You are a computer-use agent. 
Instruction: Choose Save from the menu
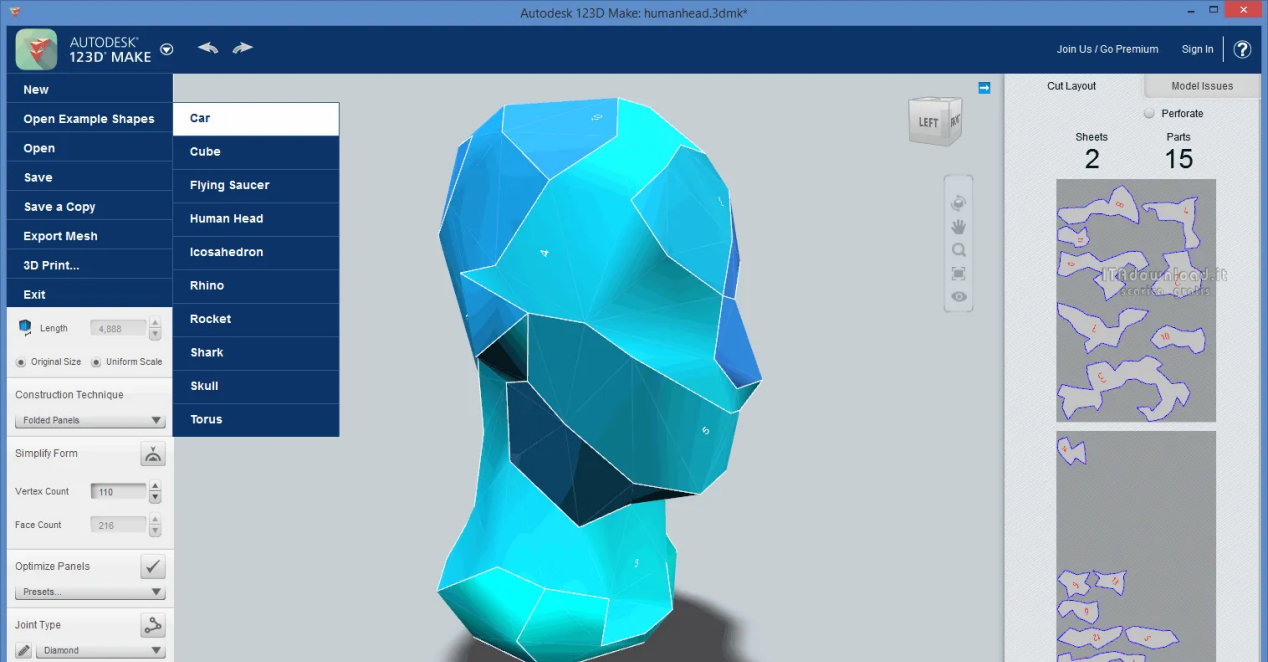pyautogui.click(x=90, y=177)
